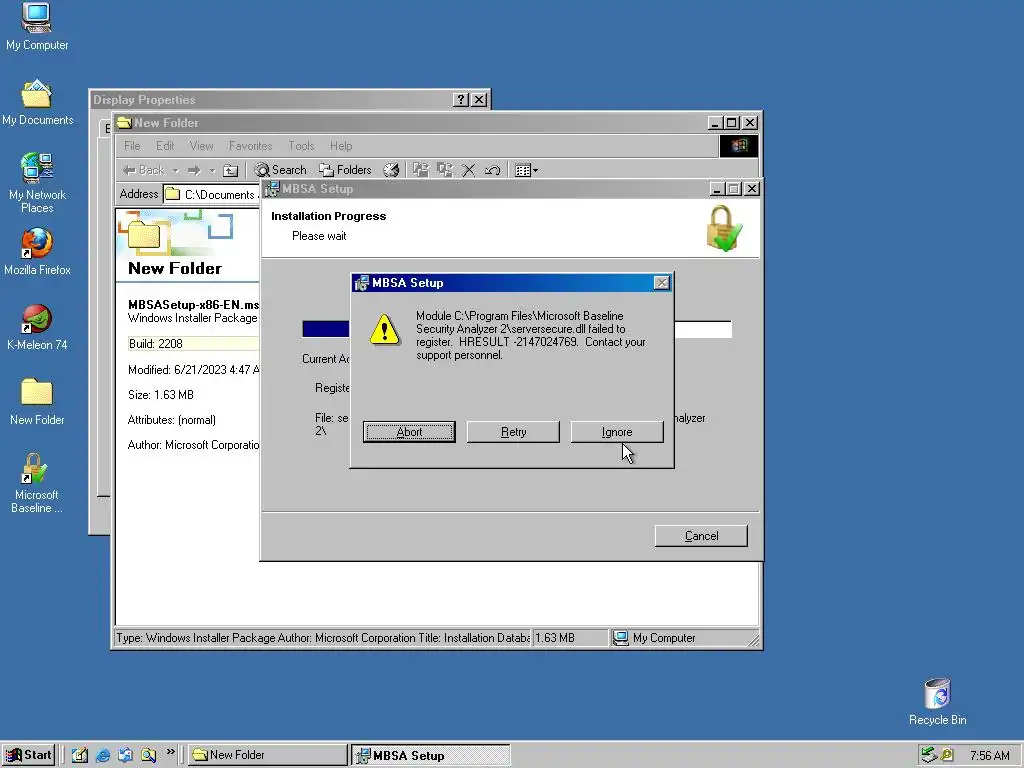The height and width of the screenshot is (768, 1024).
Task: Click the Build: 2208 field in the details pane
Action: click(193, 344)
